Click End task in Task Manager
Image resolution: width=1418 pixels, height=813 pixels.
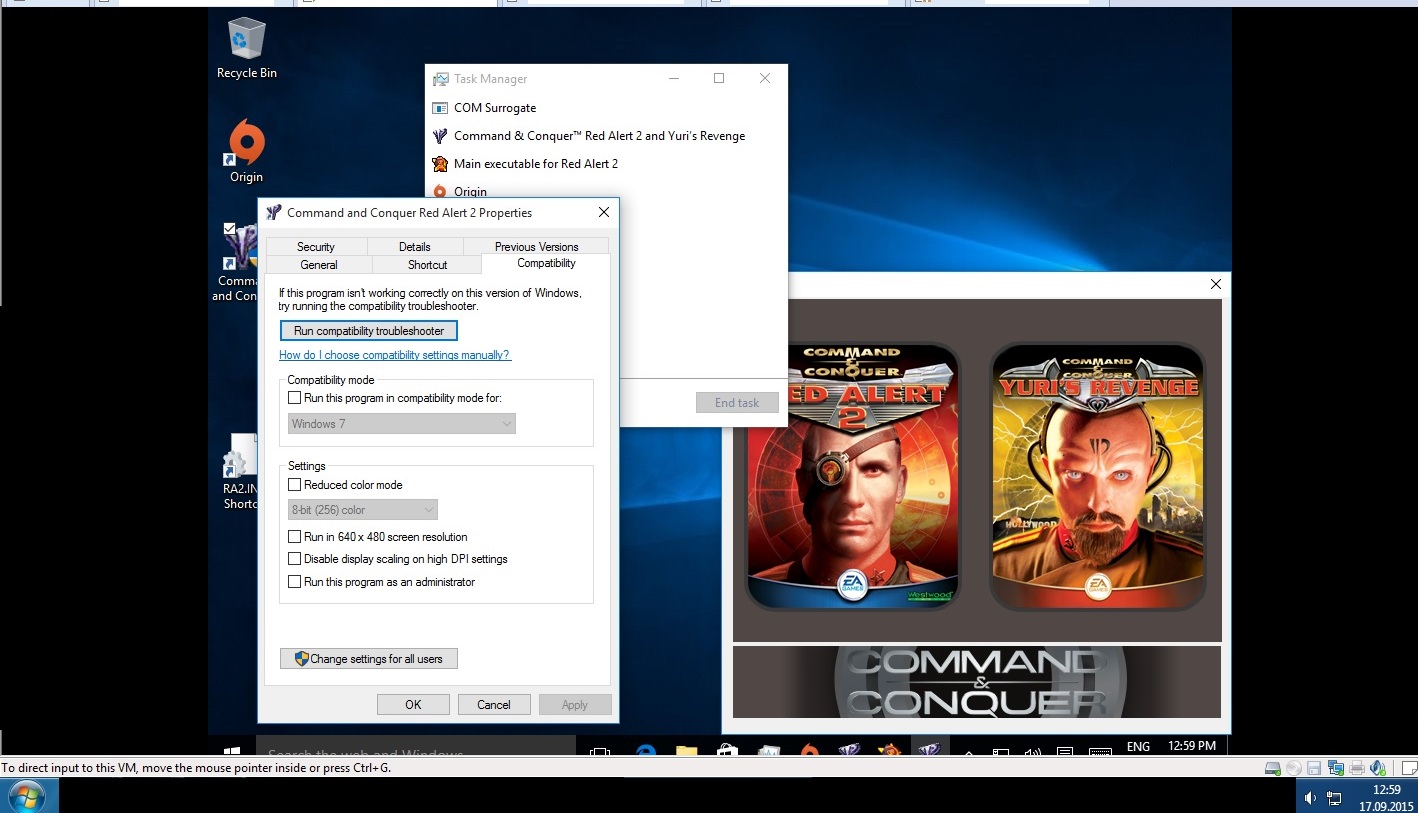coord(737,403)
